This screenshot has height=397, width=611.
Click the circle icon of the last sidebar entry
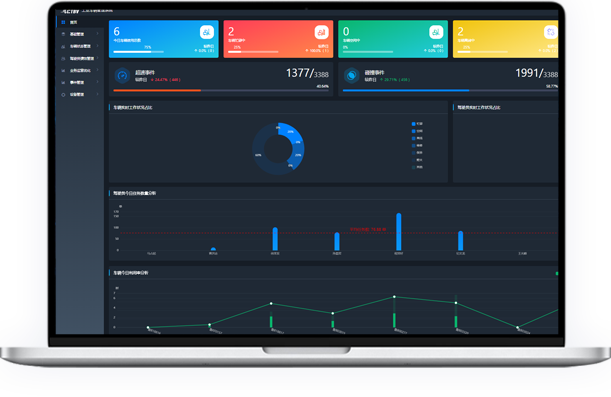pyautogui.click(x=63, y=95)
